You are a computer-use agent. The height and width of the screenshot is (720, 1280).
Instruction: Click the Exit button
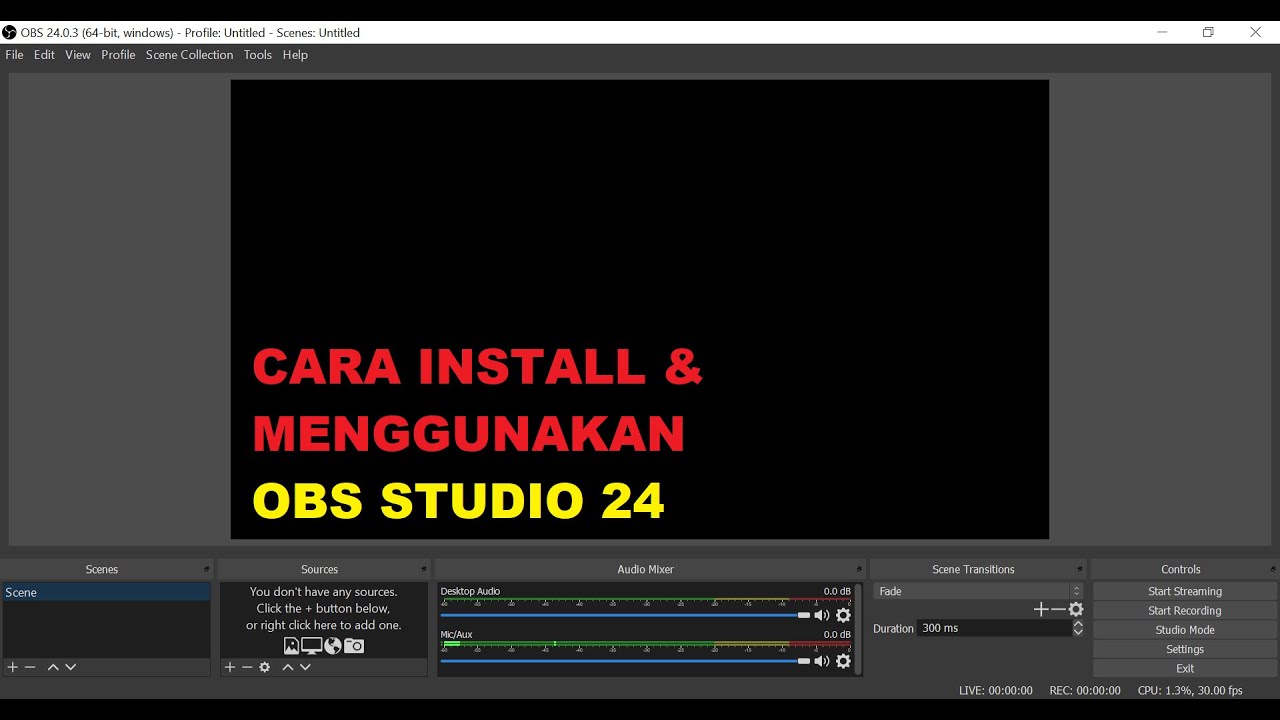click(x=1185, y=669)
